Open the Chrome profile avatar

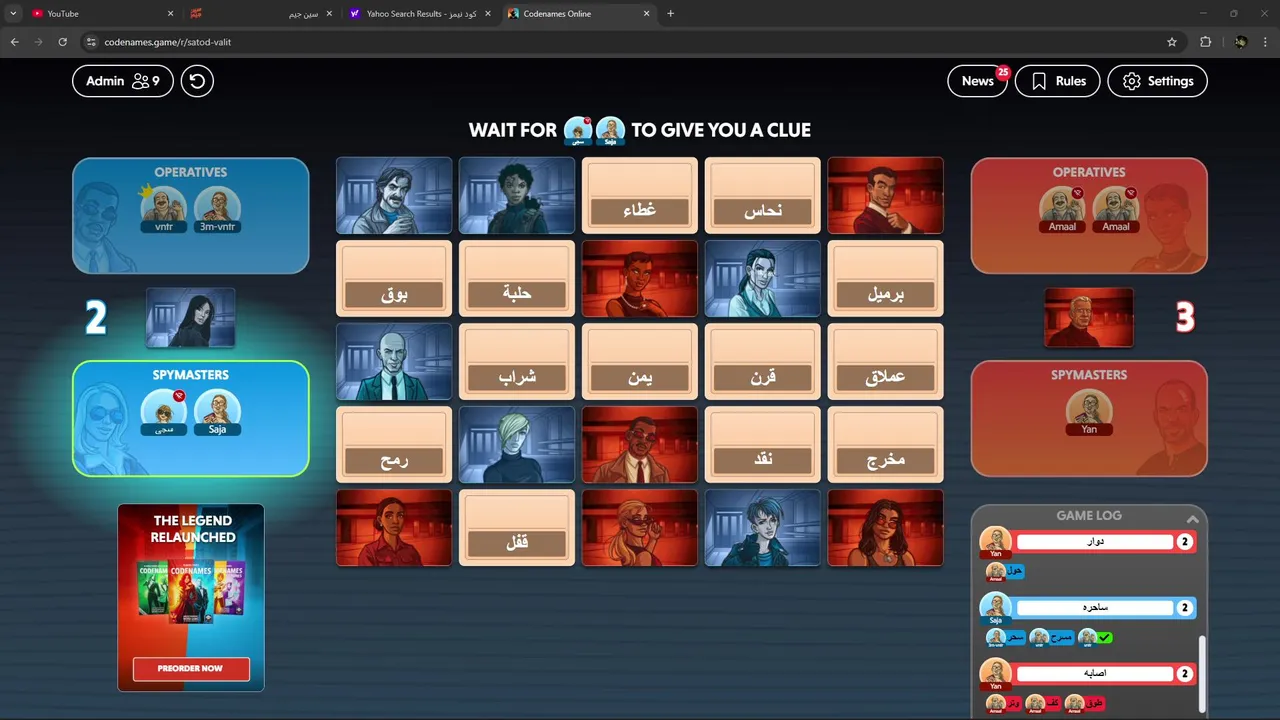point(1241,42)
